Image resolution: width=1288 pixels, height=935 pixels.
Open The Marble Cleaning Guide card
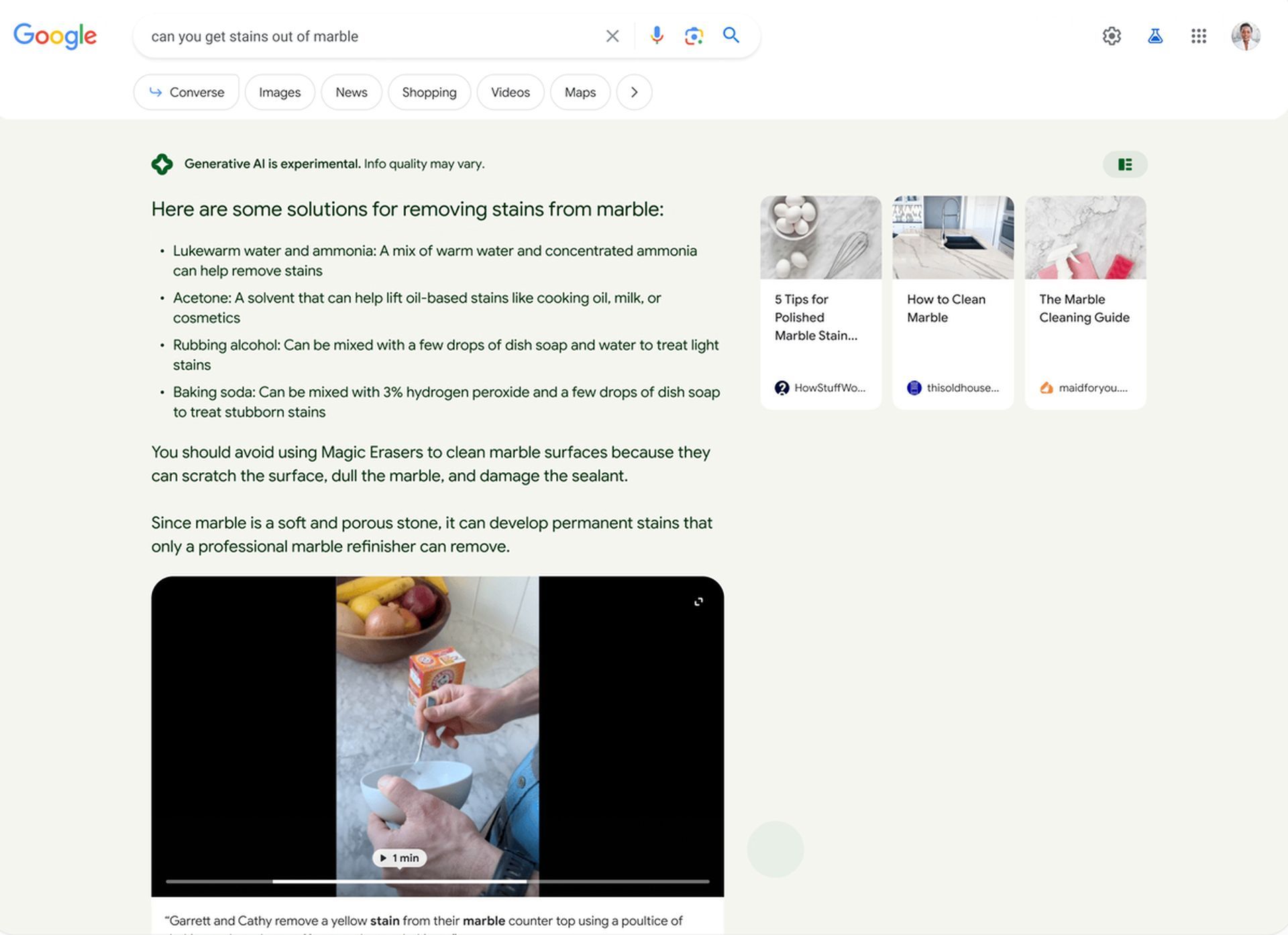click(x=1085, y=302)
